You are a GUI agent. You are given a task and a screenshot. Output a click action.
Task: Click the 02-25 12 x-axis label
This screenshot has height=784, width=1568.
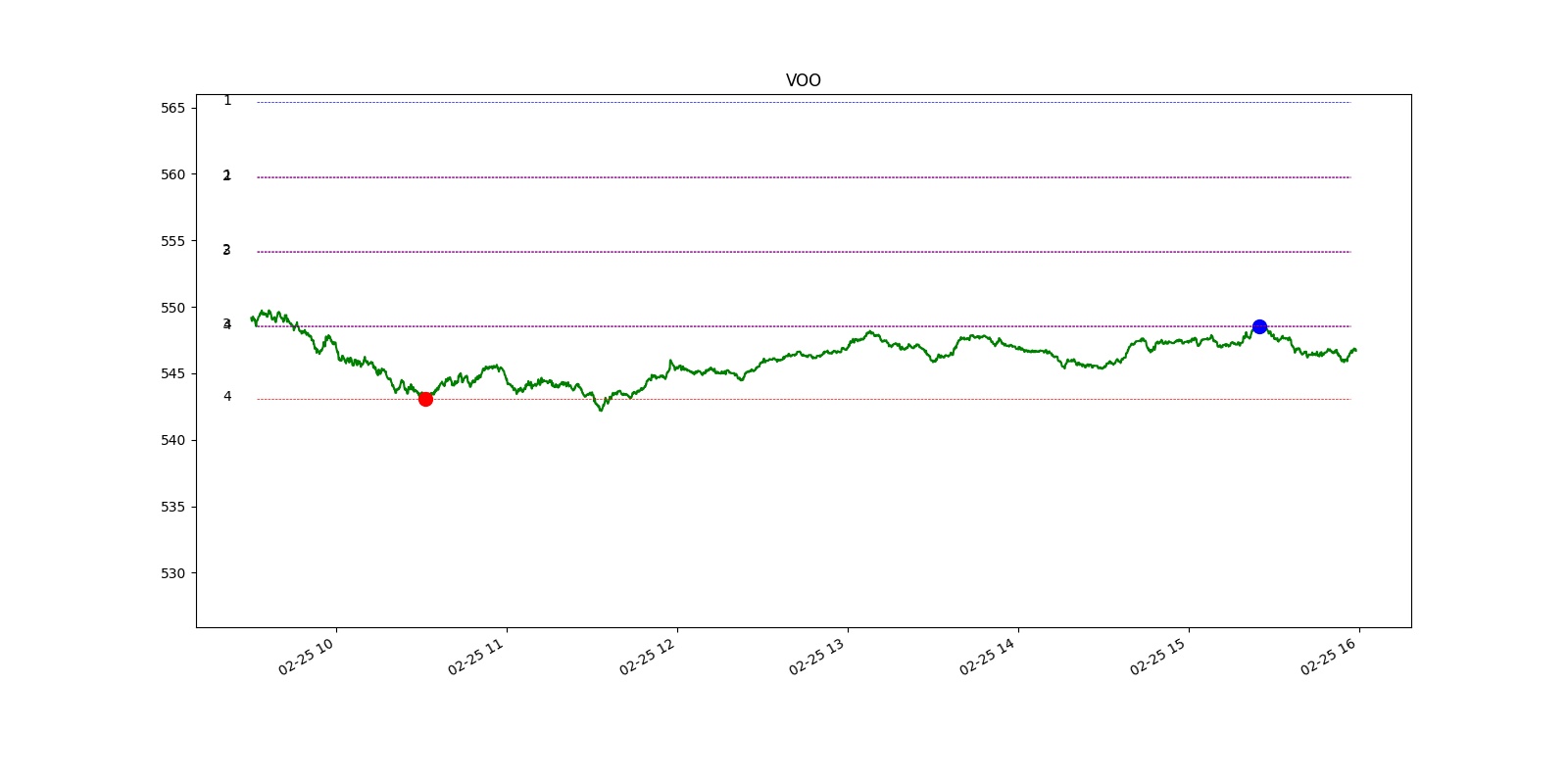pos(648,657)
